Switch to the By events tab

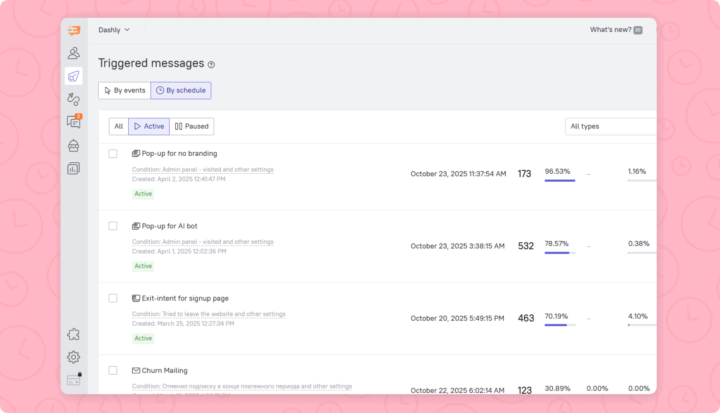pos(124,90)
